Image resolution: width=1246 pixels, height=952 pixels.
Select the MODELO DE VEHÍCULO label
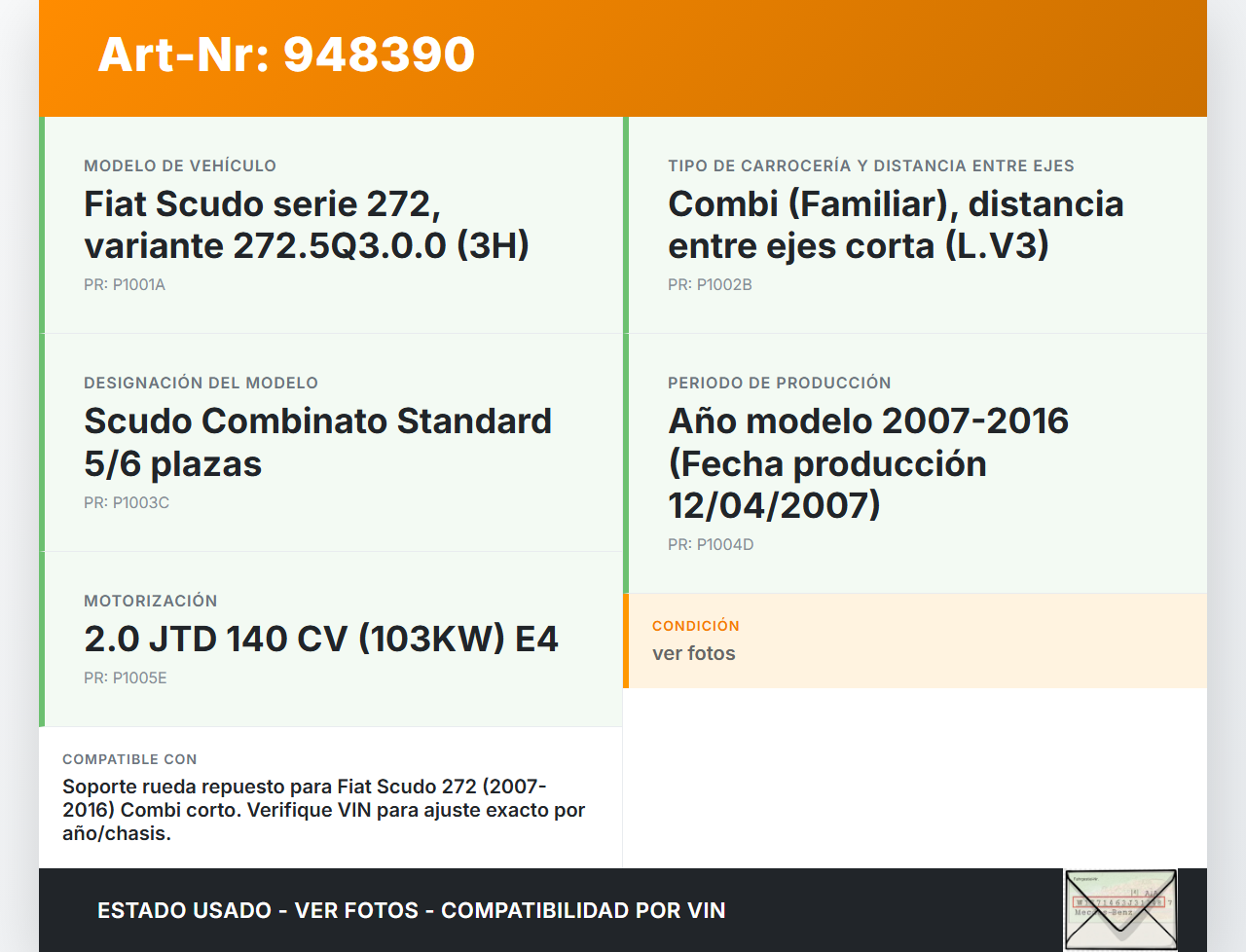coord(180,165)
